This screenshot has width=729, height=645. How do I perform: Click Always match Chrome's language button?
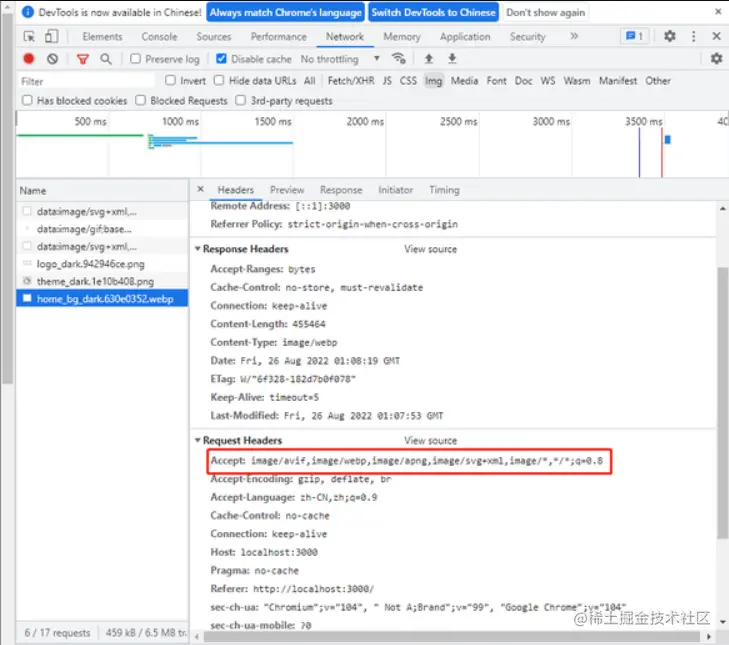[x=285, y=13]
